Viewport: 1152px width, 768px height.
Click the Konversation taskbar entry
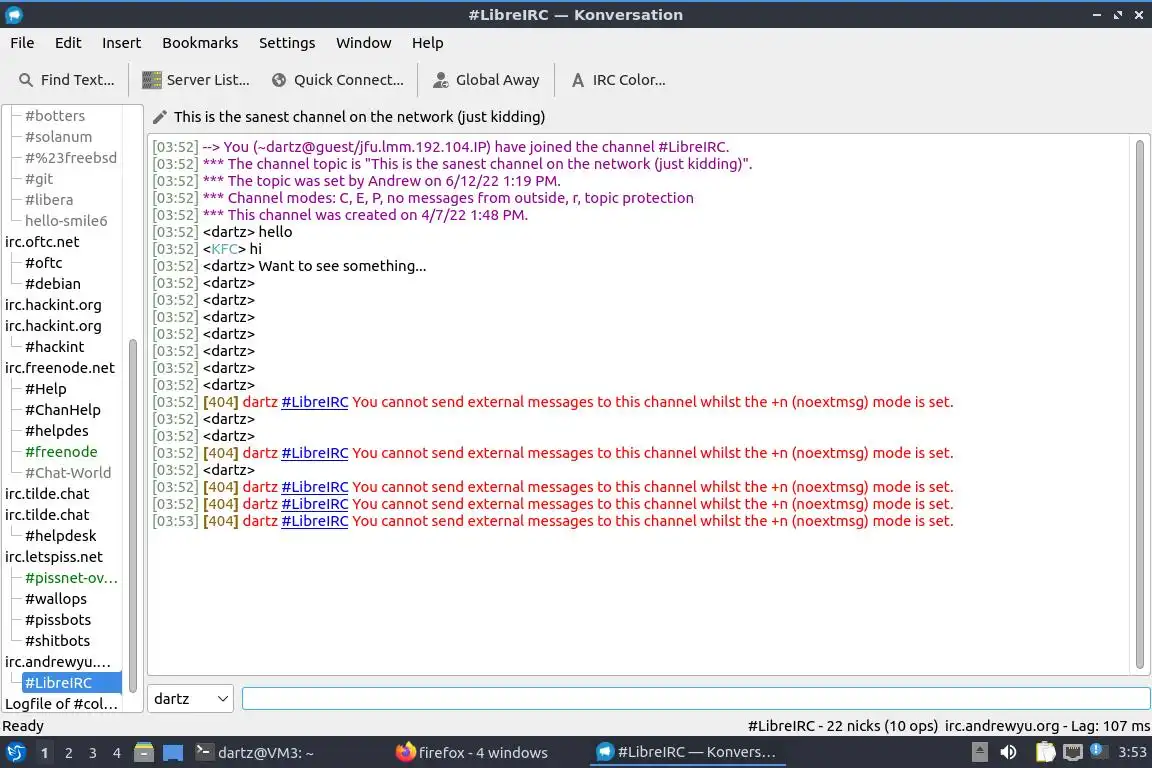click(688, 753)
